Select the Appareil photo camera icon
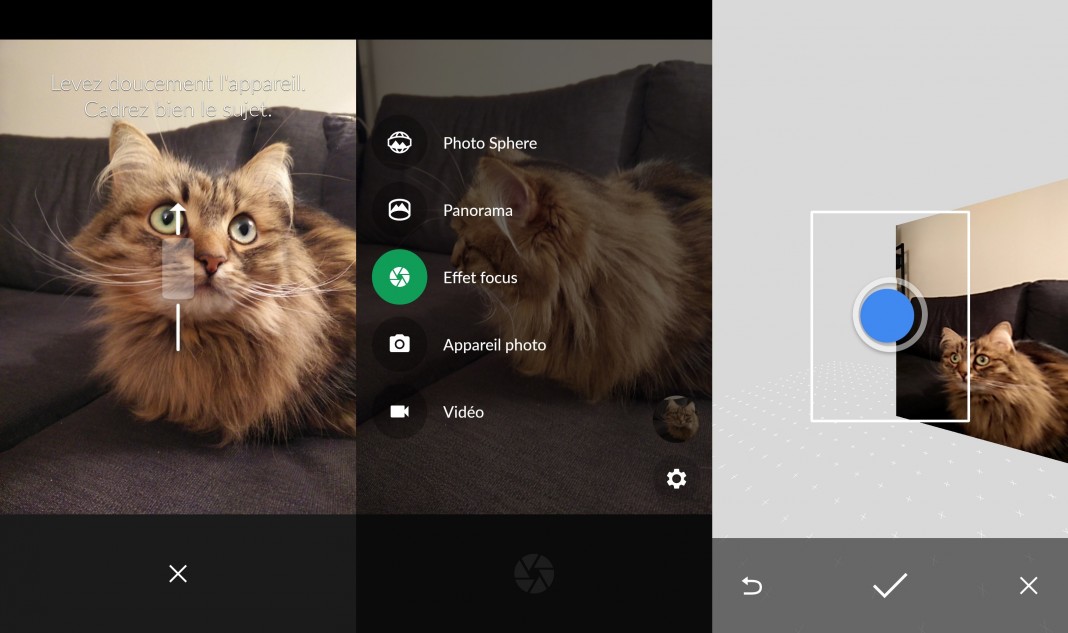Image resolution: width=1068 pixels, height=633 pixels. click(399, 344)
